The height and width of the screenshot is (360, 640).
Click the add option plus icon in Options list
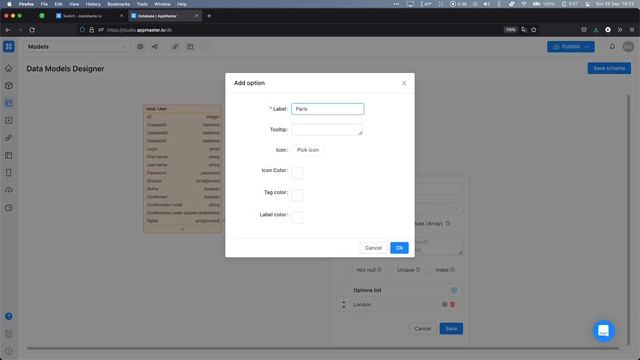(454, 290)
